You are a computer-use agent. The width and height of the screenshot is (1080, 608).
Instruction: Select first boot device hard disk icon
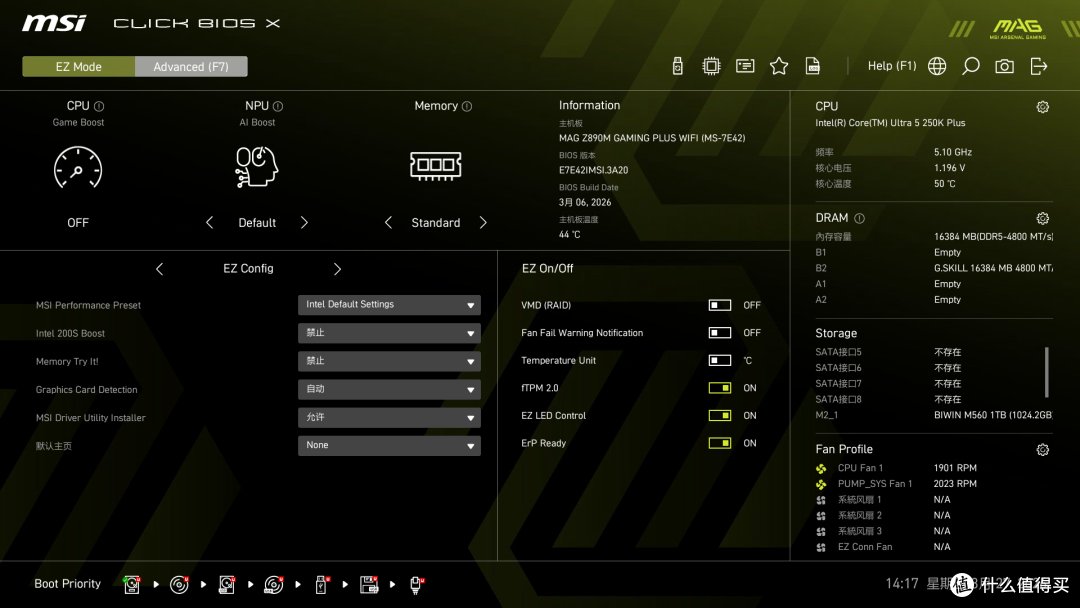click(132, 584)
